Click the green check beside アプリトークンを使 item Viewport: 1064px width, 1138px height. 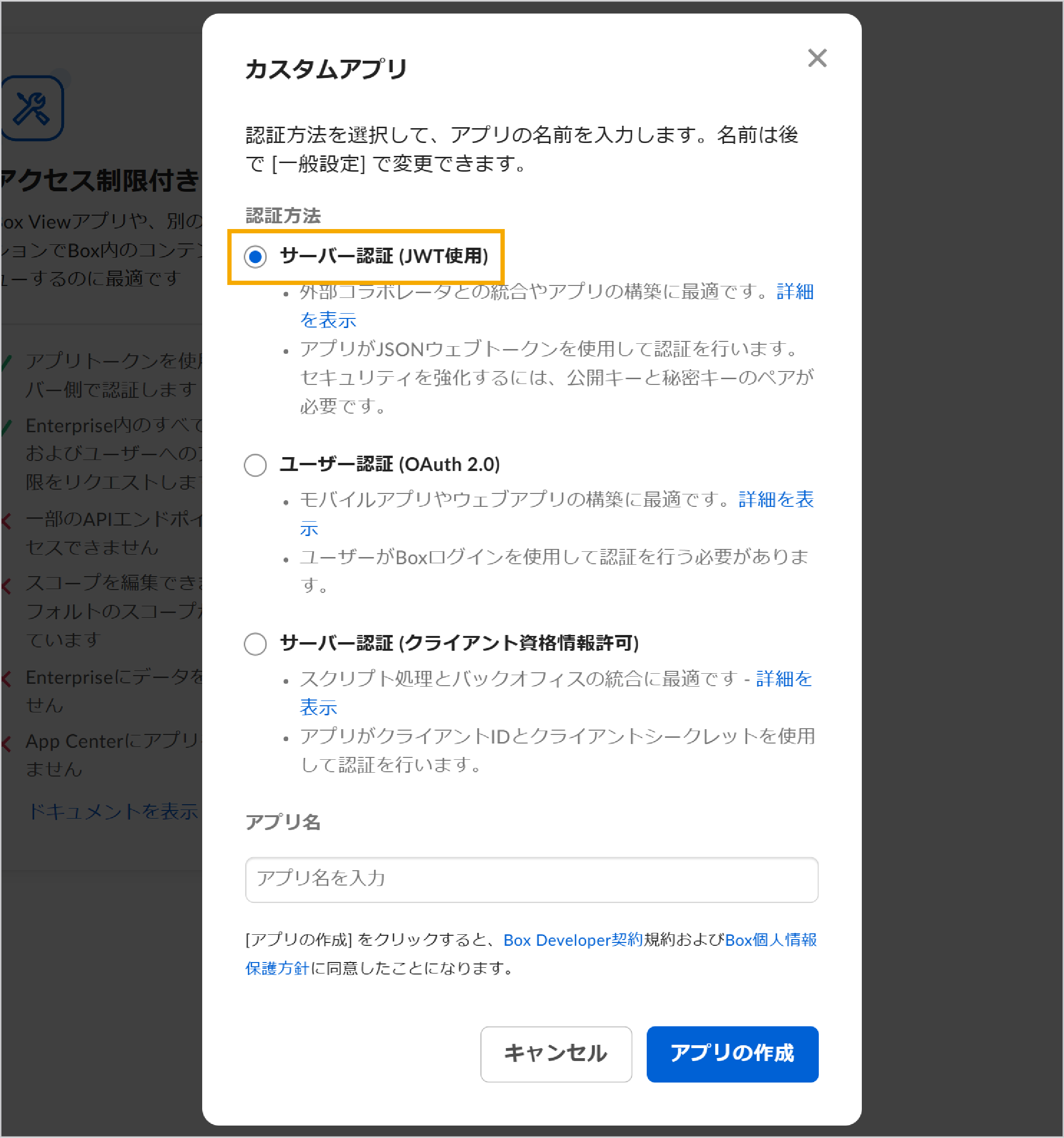coord(7,363)
